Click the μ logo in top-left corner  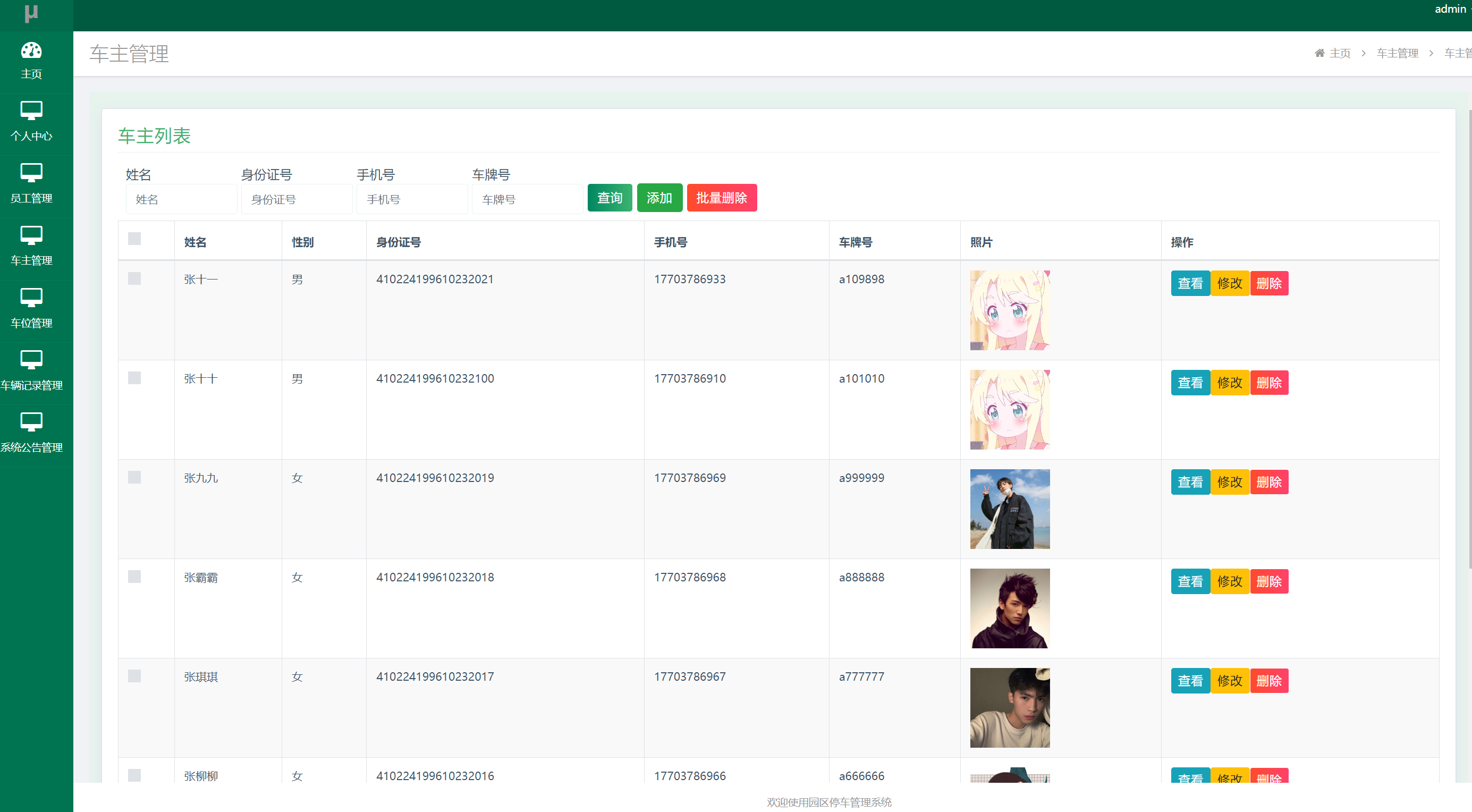click(x=31, y=13)
